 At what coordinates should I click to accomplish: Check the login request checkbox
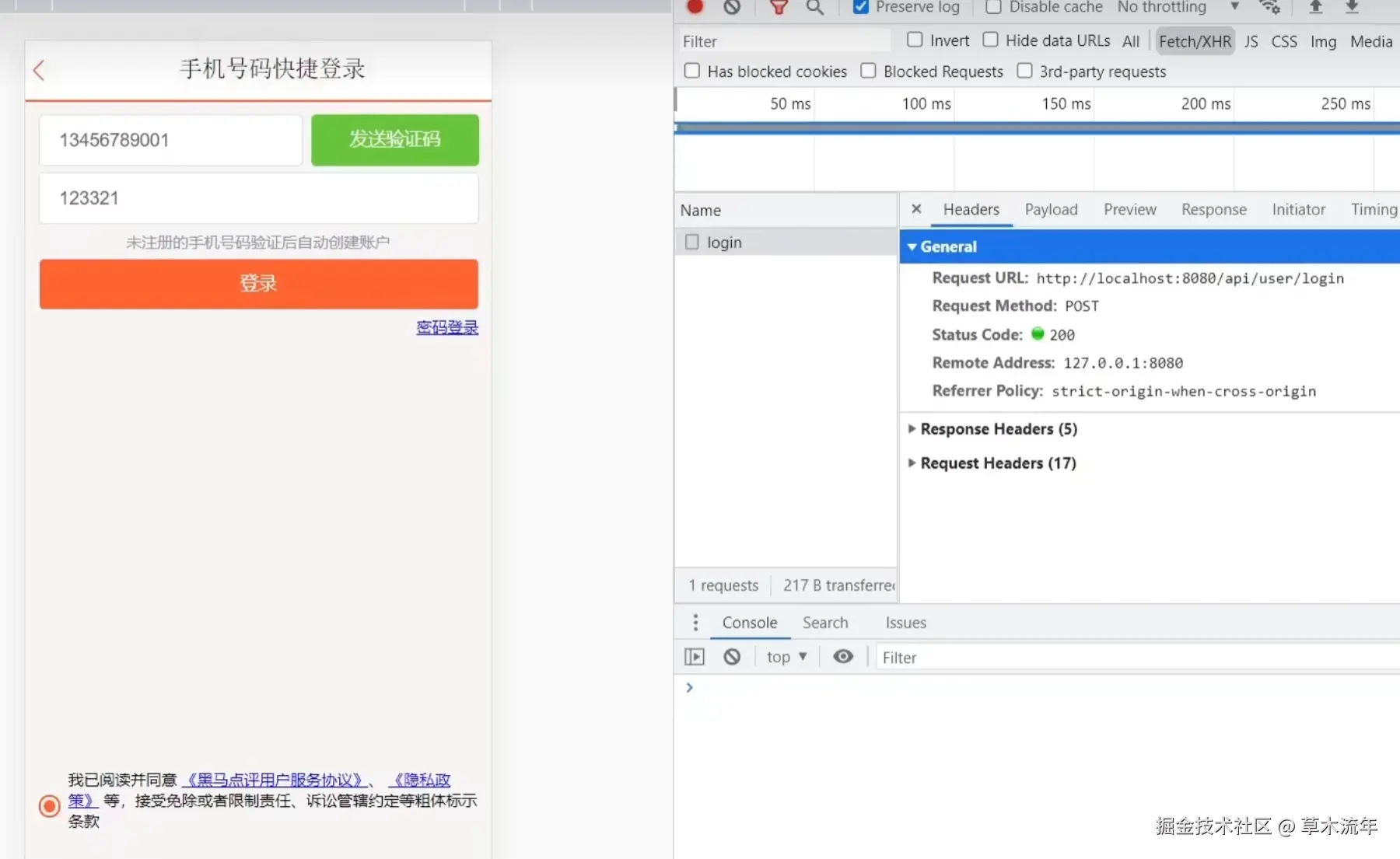pos(691,242)
